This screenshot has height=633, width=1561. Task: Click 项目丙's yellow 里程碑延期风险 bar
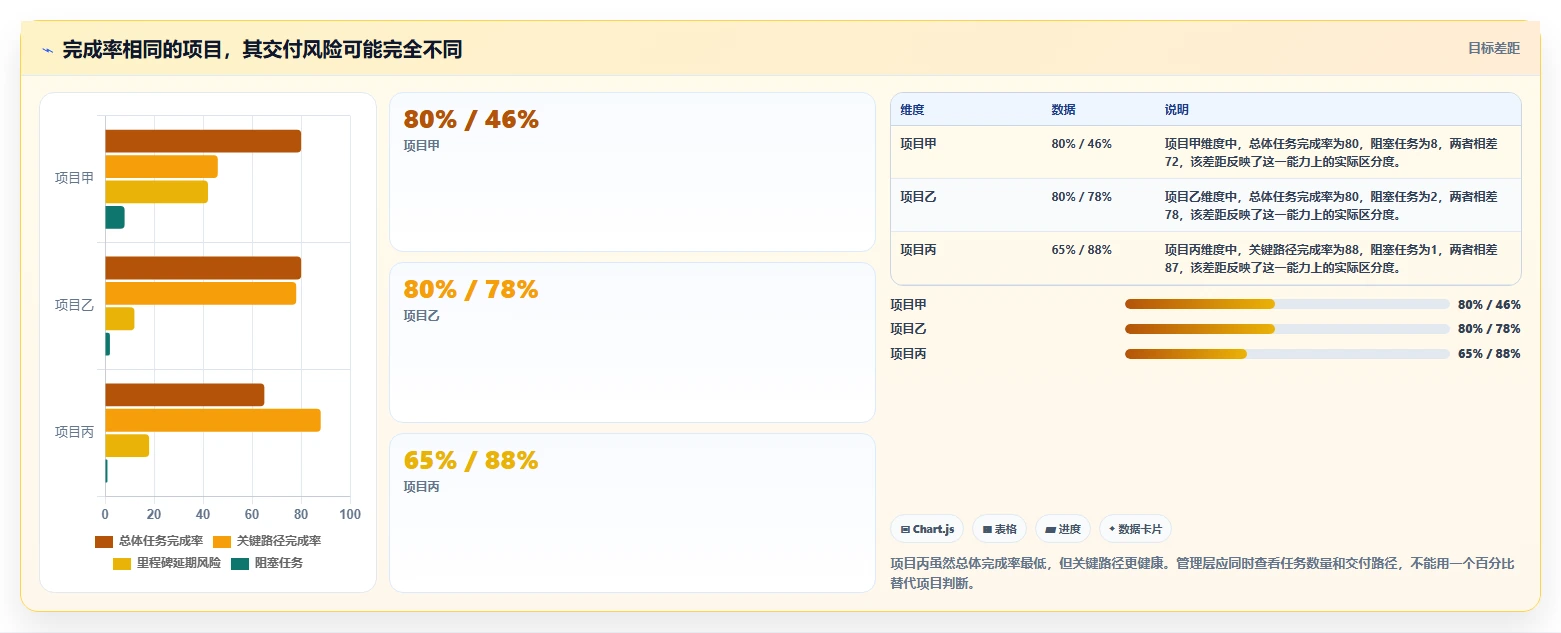[x=127, y=446]
